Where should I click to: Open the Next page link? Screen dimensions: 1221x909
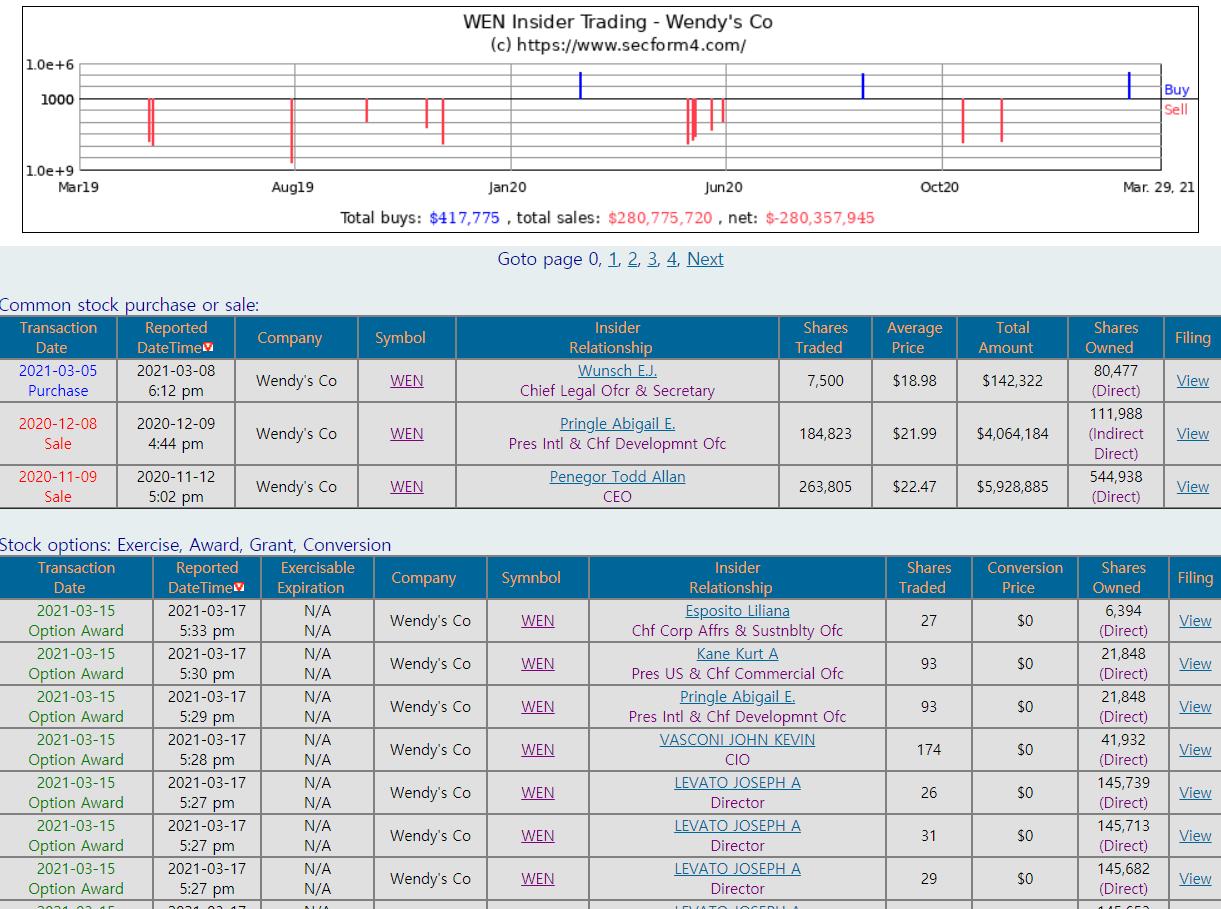pos(705,259)
